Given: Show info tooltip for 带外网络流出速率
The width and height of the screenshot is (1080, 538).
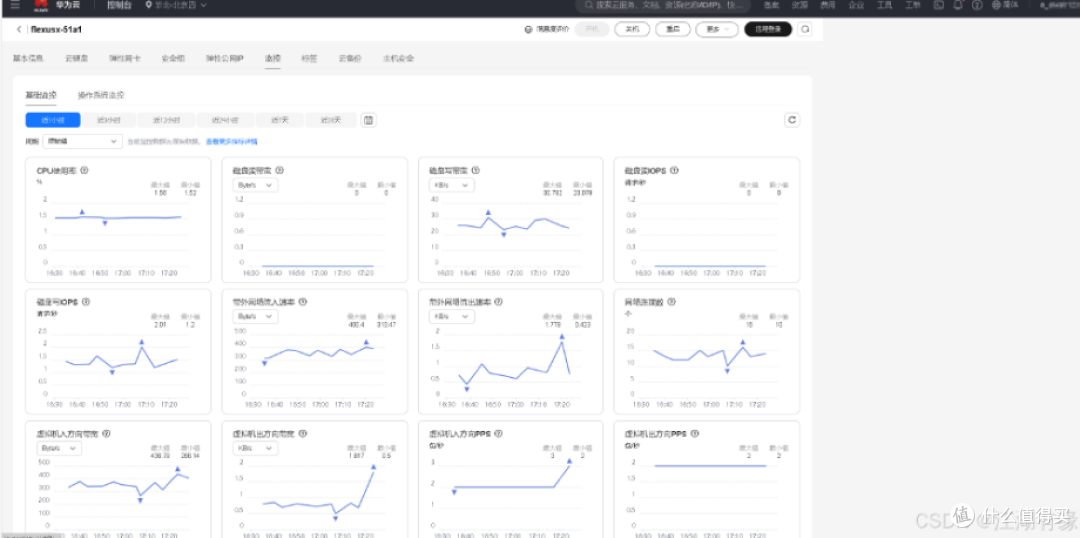Looking at the screenshot, I should click(499, 302).
